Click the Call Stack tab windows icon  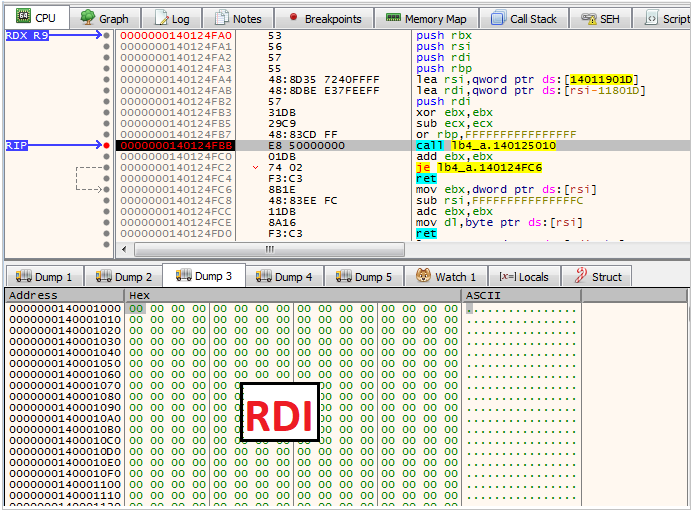click(498, 18)
